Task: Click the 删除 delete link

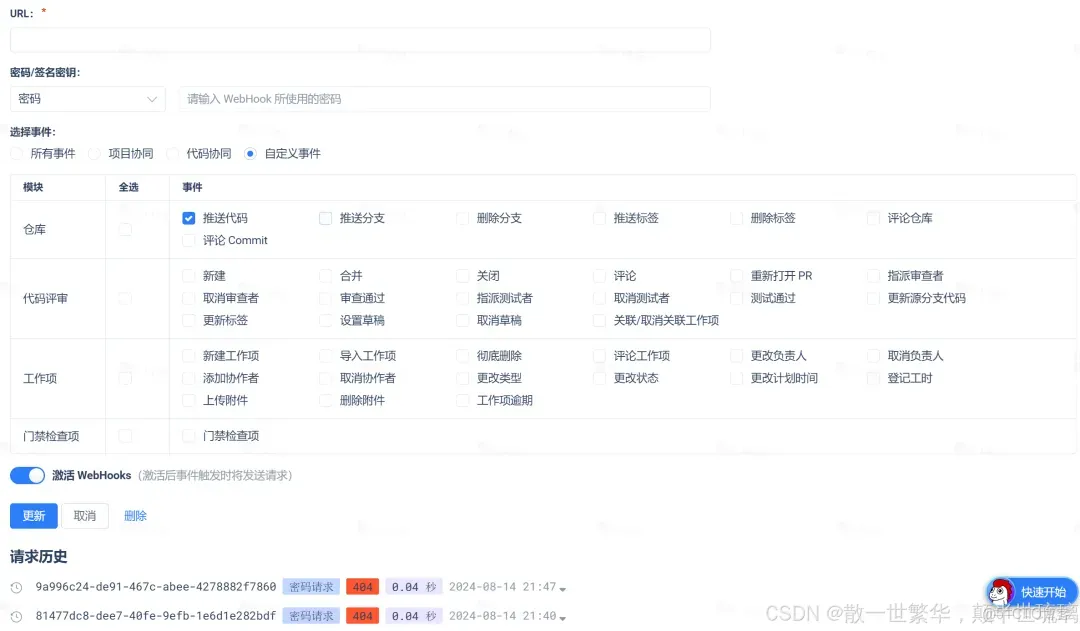Action: 135,515
